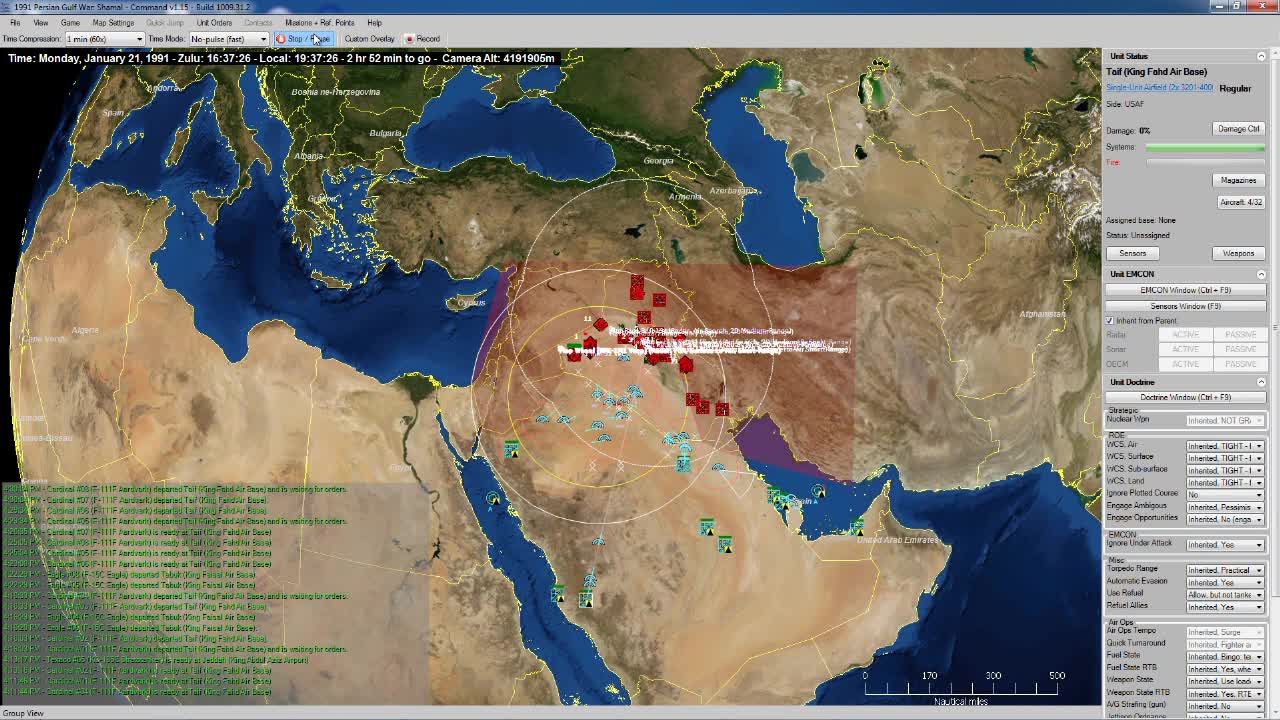This screenshot has height=720, width=1280.
Task: Click the round ship marker in the Red Sea
Action: click(x=493, y=497)
